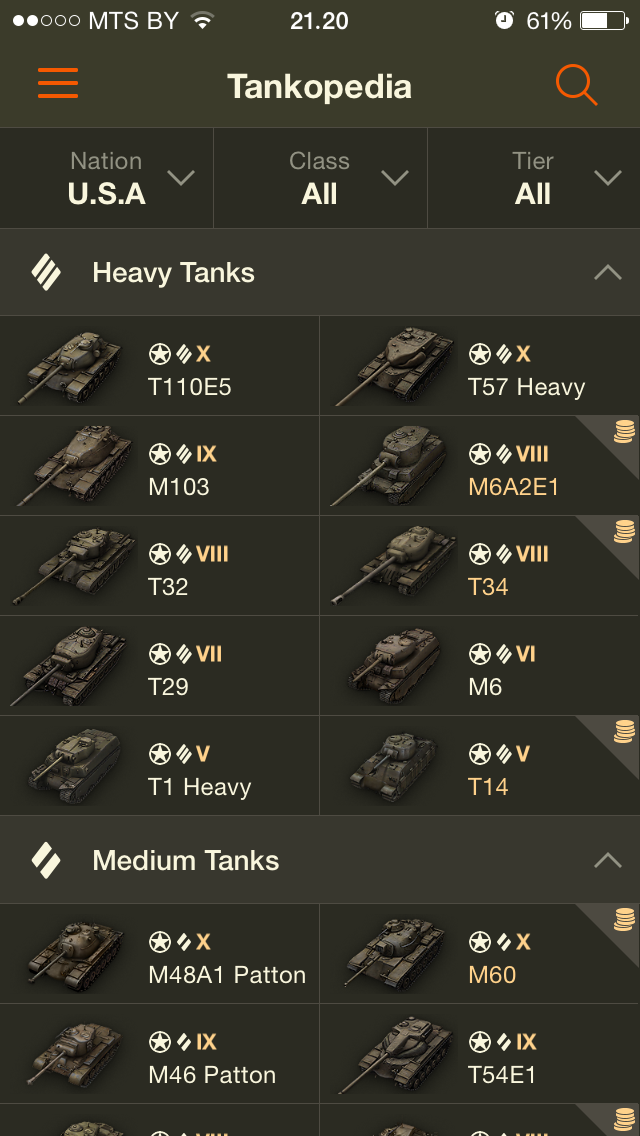The image size is (640, 1136).
Task: Tap the T29 tank thumbnail
Action: (70, 666)
